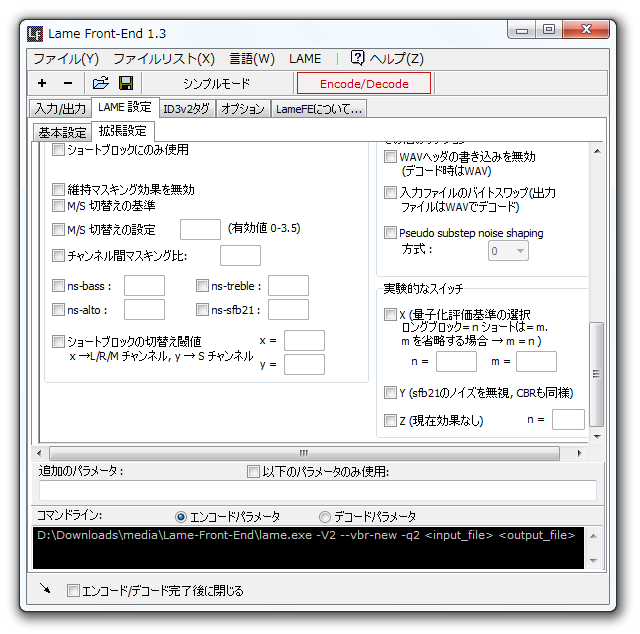Switch to 基本設定 sub-tab
This screenshot has height=634, width=640.
[62, 132]
